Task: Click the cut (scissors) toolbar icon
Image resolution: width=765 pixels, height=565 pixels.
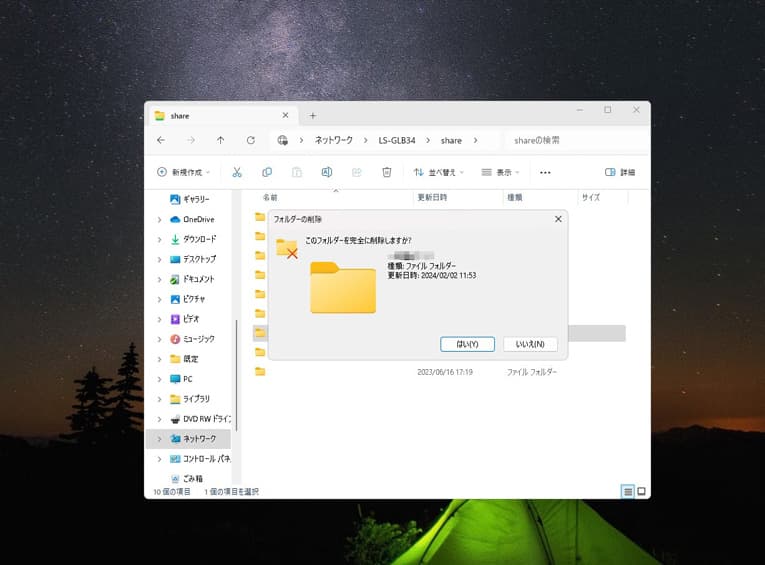Action: click(x=237, y=172)
